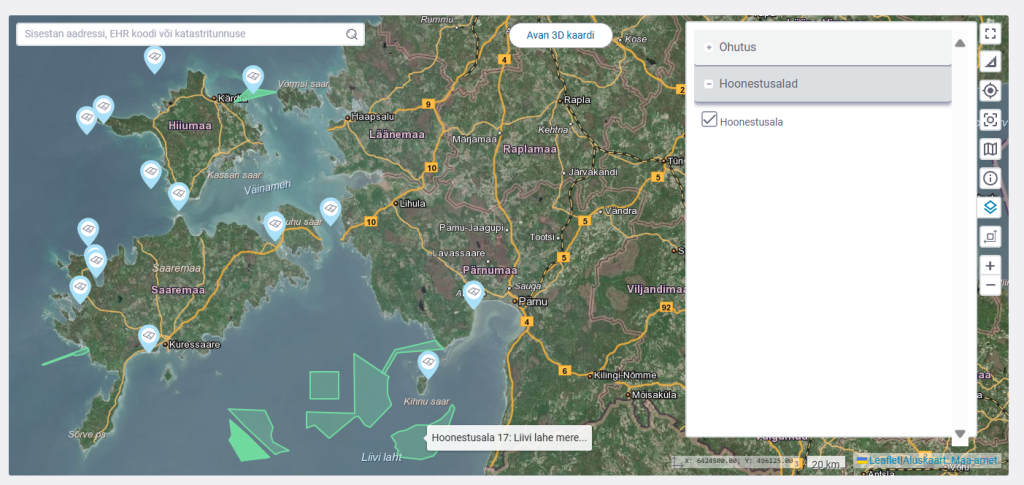
Task: Open map marker near Pärnu
Action: [x=473, y=294]
